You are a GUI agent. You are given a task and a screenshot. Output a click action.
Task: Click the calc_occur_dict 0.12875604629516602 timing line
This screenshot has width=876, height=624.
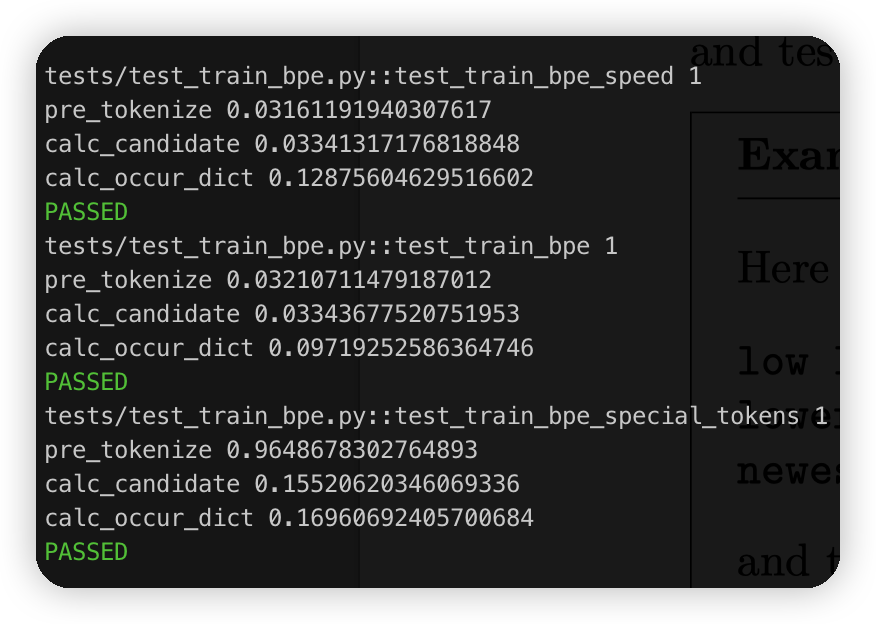click(x=289, y=178)
